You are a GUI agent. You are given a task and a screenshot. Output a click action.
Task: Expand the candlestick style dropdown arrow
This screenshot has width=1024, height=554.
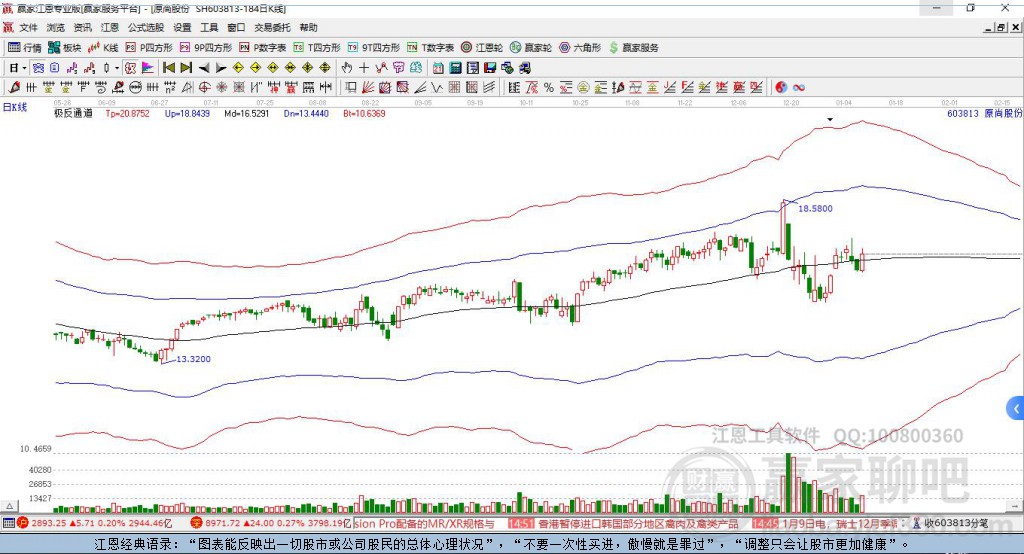pyautogui.click(x=117, y=68)
